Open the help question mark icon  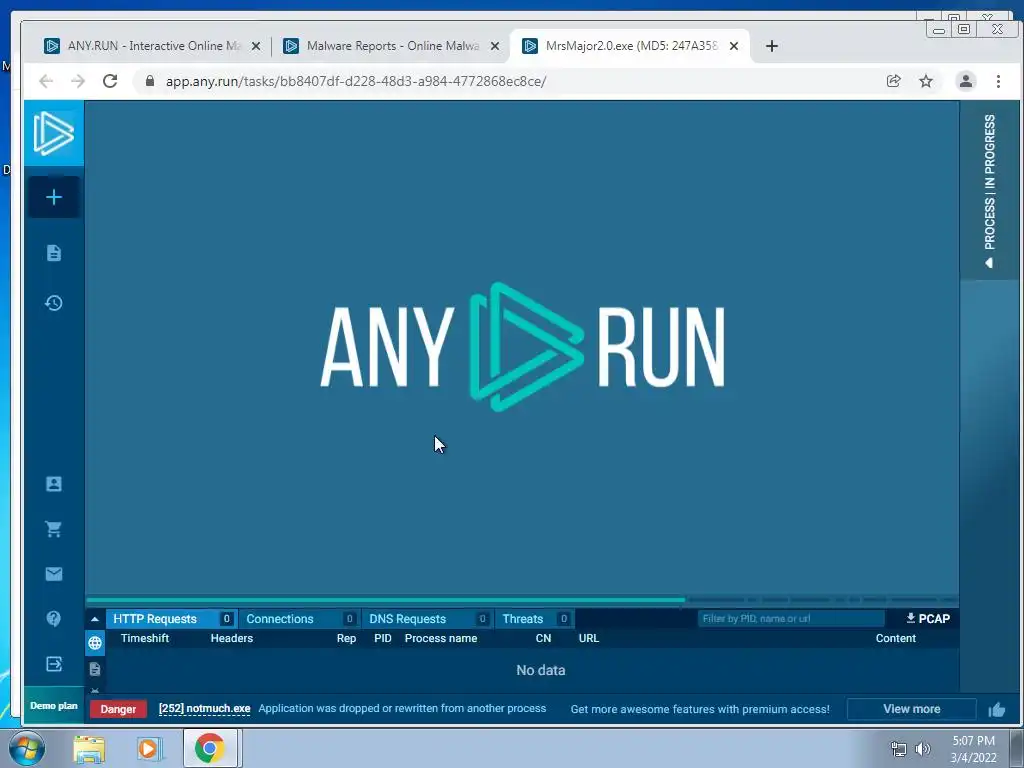pyautogui.click(x=54, y=618)
